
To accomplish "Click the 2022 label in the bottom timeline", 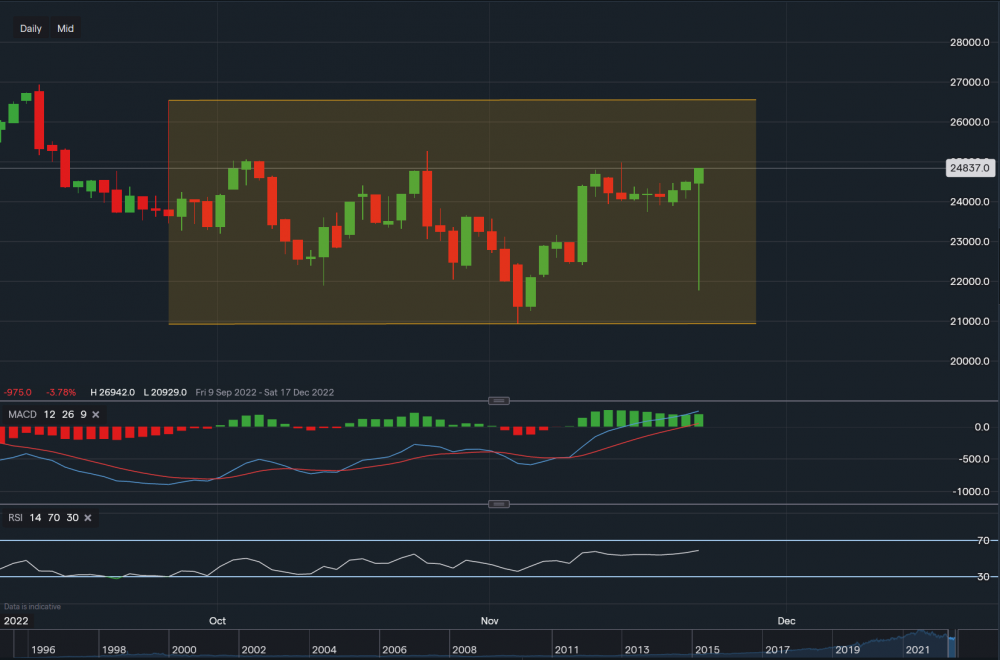I will (16, 621).
